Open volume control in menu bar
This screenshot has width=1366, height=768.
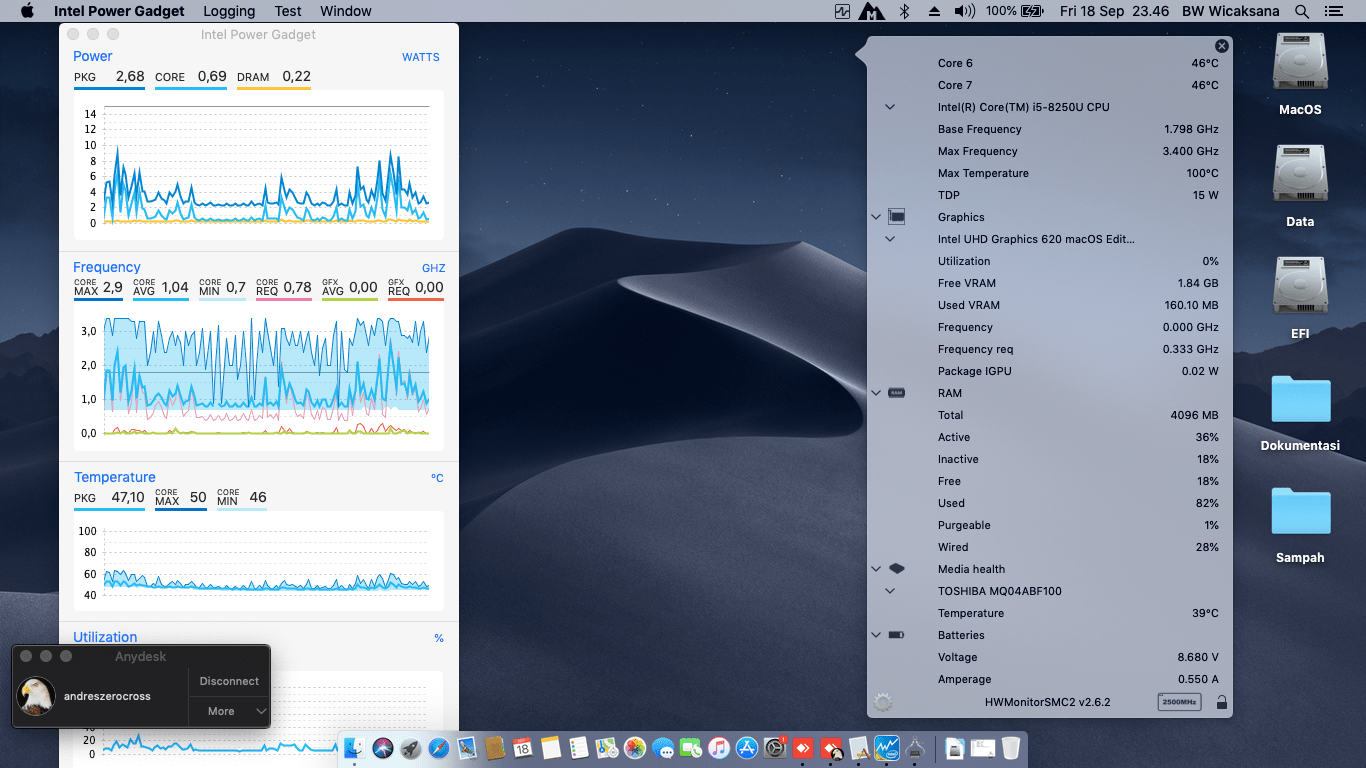(964, 11)
